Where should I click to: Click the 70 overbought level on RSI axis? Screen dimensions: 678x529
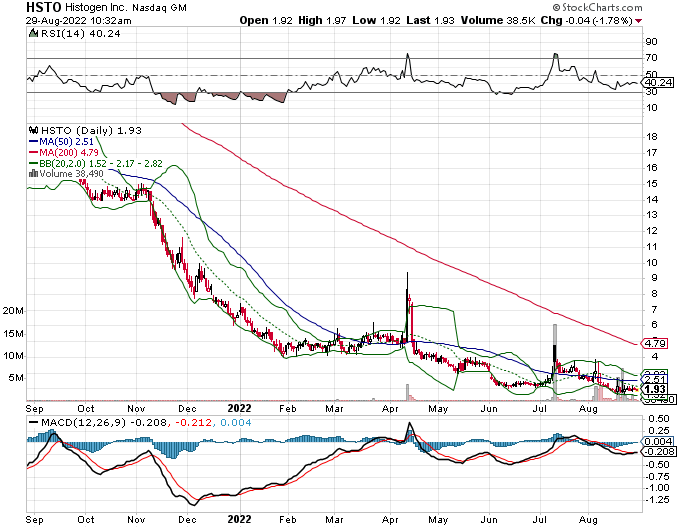(x=652, y=58)
